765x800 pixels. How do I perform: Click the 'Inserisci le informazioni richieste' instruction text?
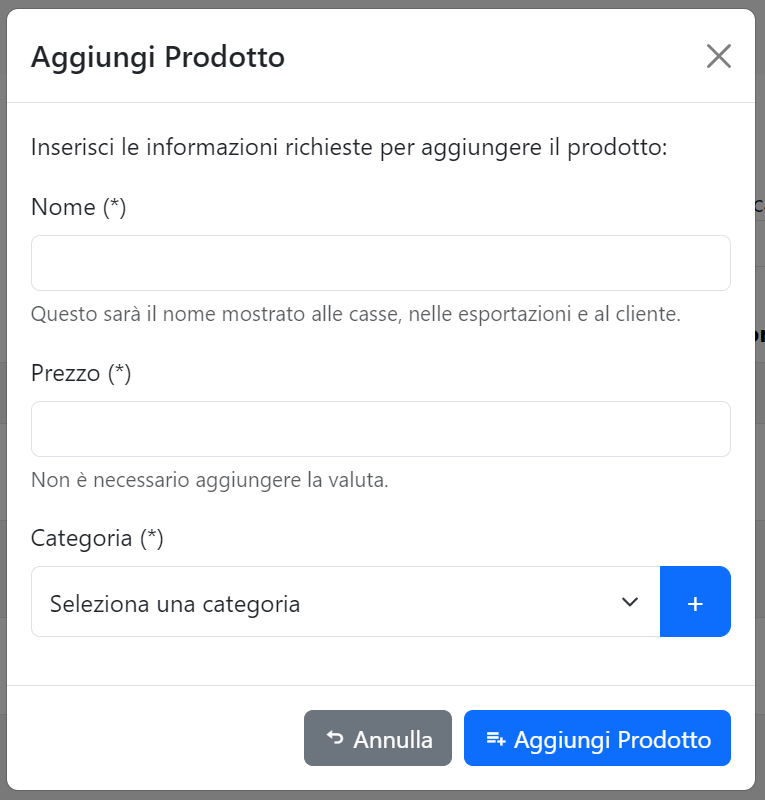pyautogui.click(x=349, y=147)
